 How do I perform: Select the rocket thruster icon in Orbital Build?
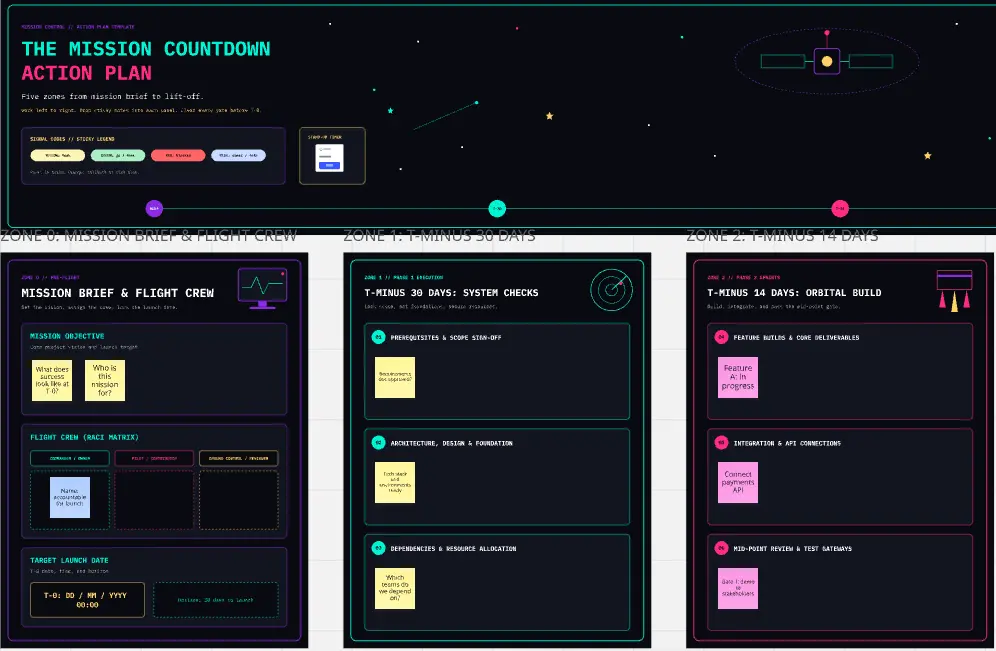954,290
